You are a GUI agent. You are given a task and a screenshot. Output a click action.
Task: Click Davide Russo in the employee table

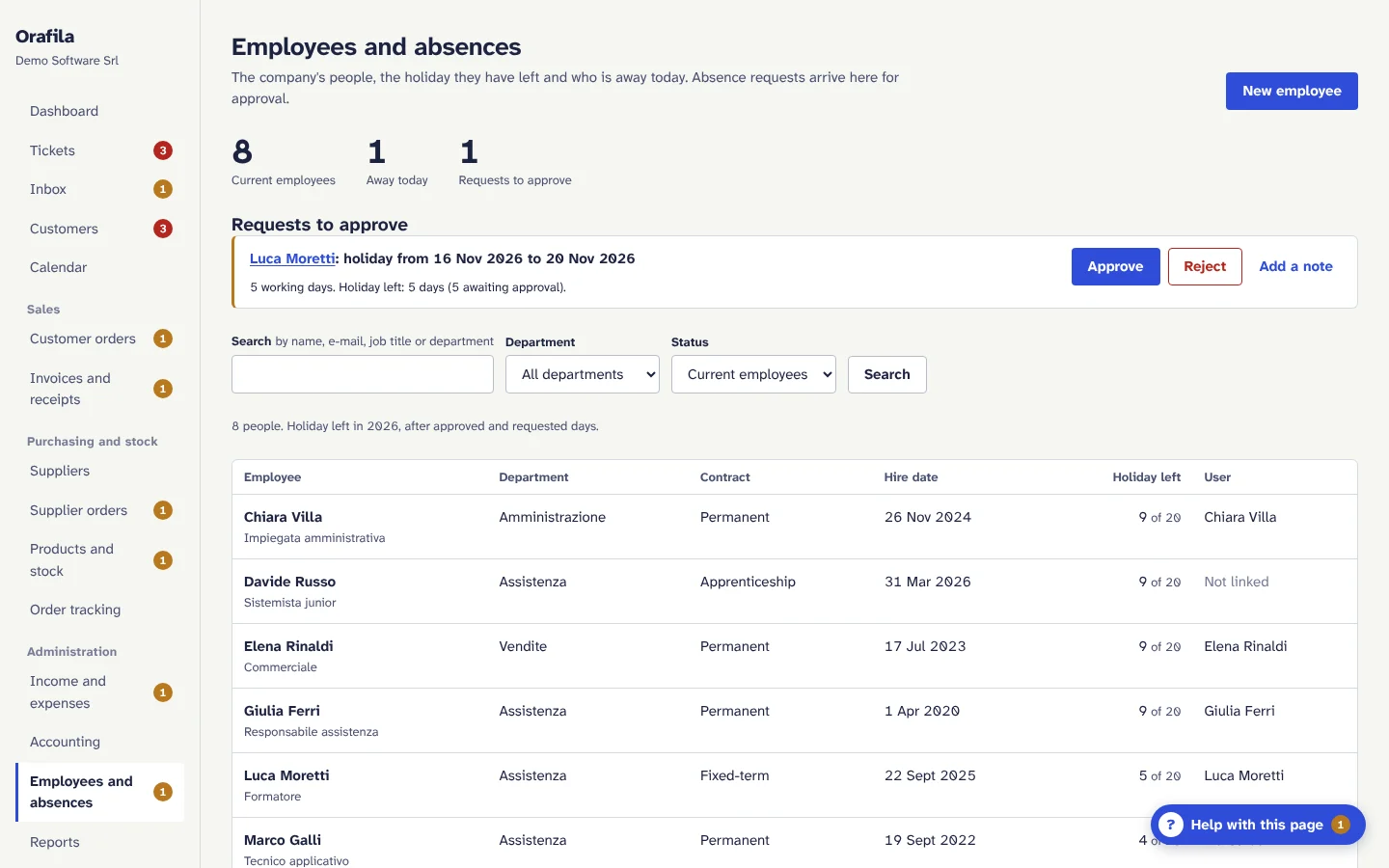tap(289, 582)
